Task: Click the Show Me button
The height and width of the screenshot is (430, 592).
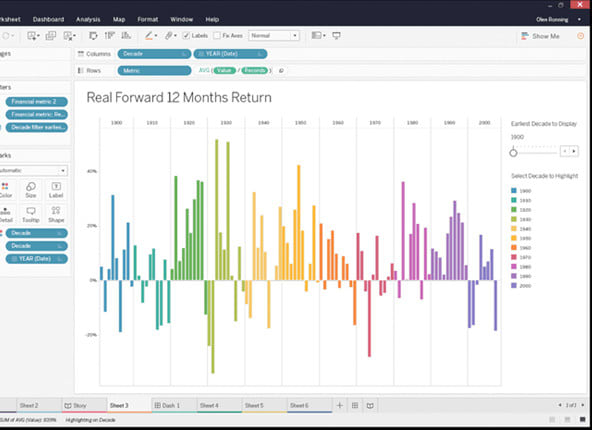Action: point(540,36)
